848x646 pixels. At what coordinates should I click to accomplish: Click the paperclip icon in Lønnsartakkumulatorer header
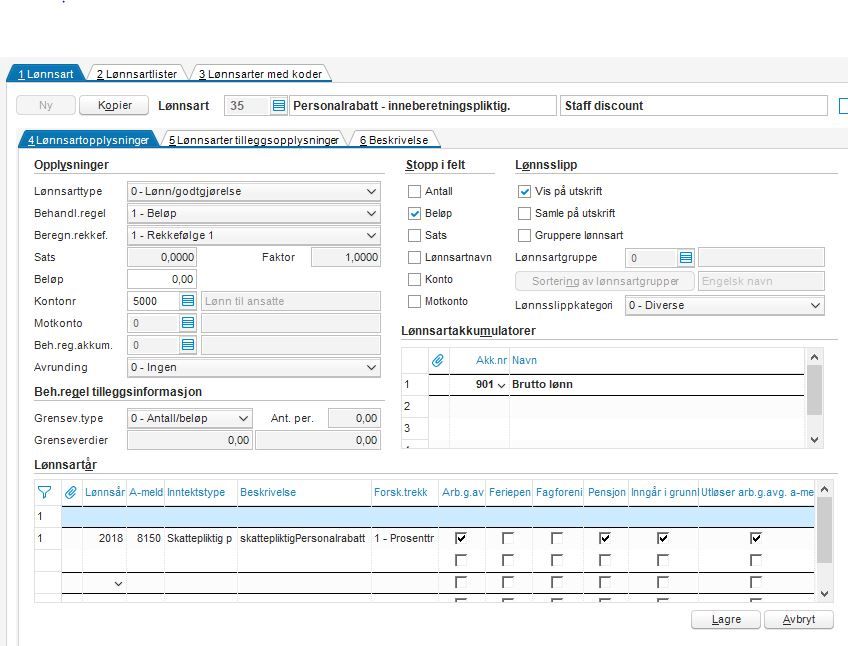[438, 360]
